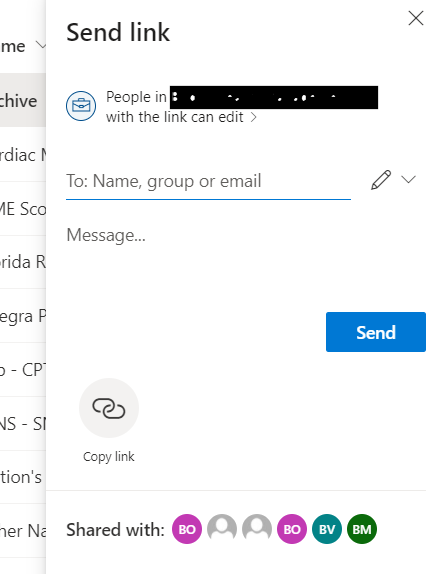Click the Copy link text label
The image size is (426, 574).
pyautogui.click(x=109, y=457)
